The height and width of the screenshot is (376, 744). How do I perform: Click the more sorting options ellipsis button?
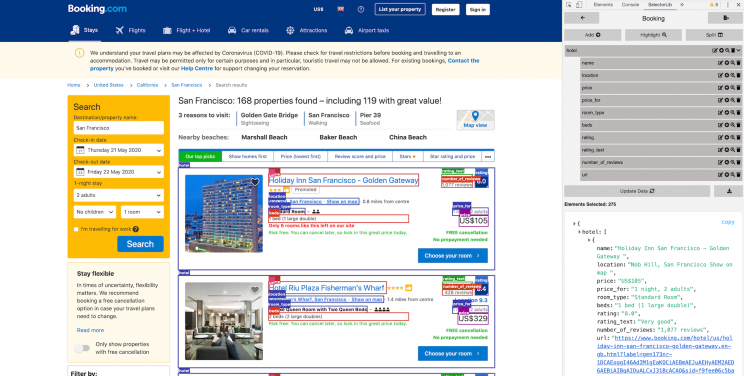click(x=488, y=156)
